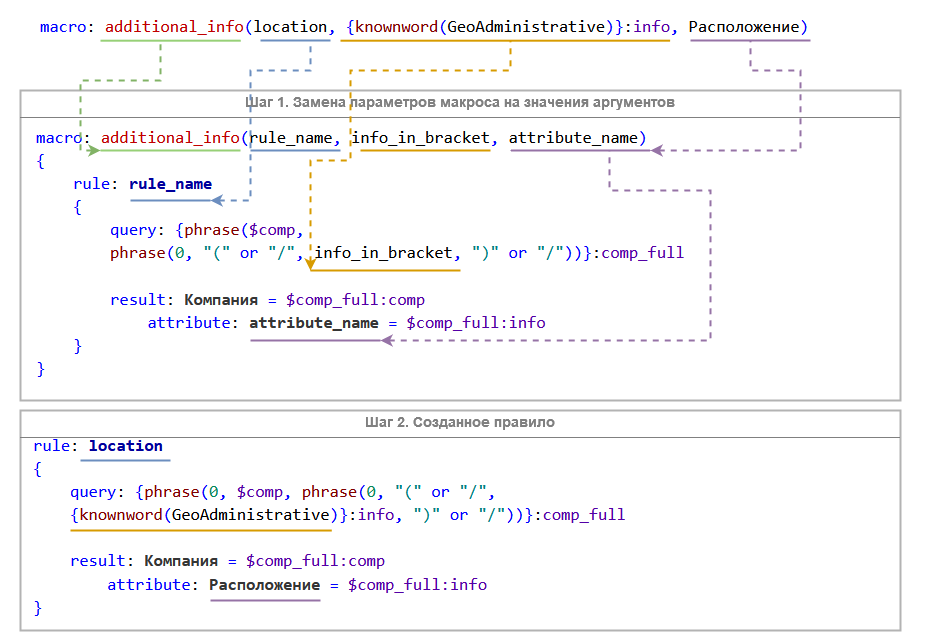
Task: Click "result:" keyword in the Step 1 box
Action: tap(141, 300)
